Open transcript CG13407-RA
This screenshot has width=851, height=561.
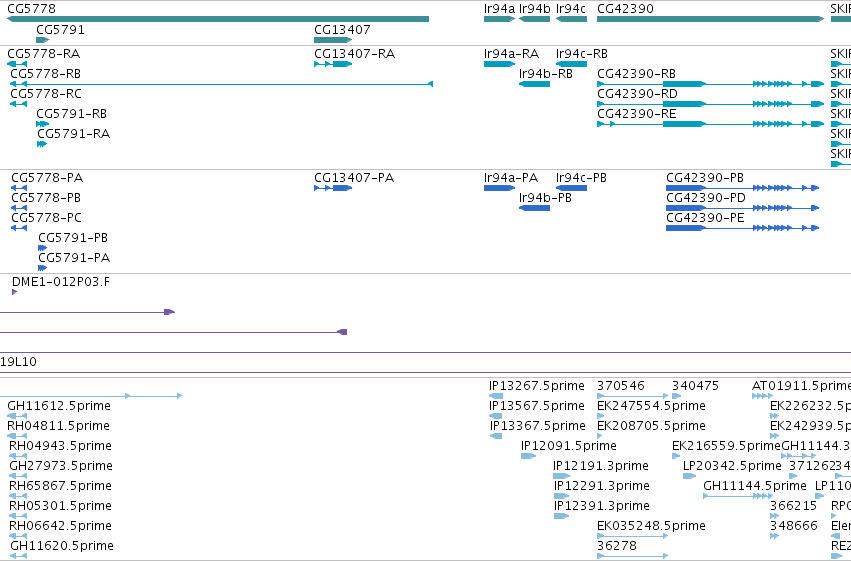354,54
